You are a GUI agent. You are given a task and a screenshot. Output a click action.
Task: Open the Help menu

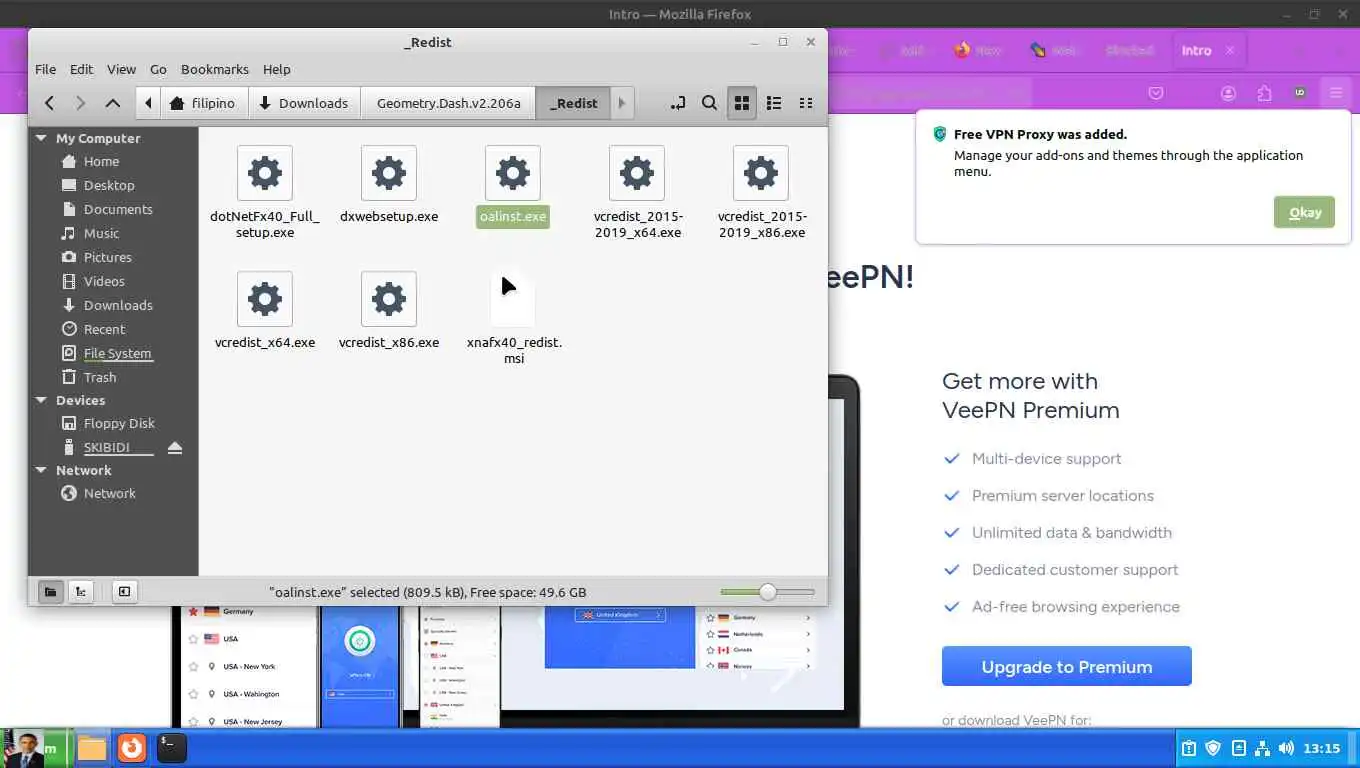[x=277, y=69]
